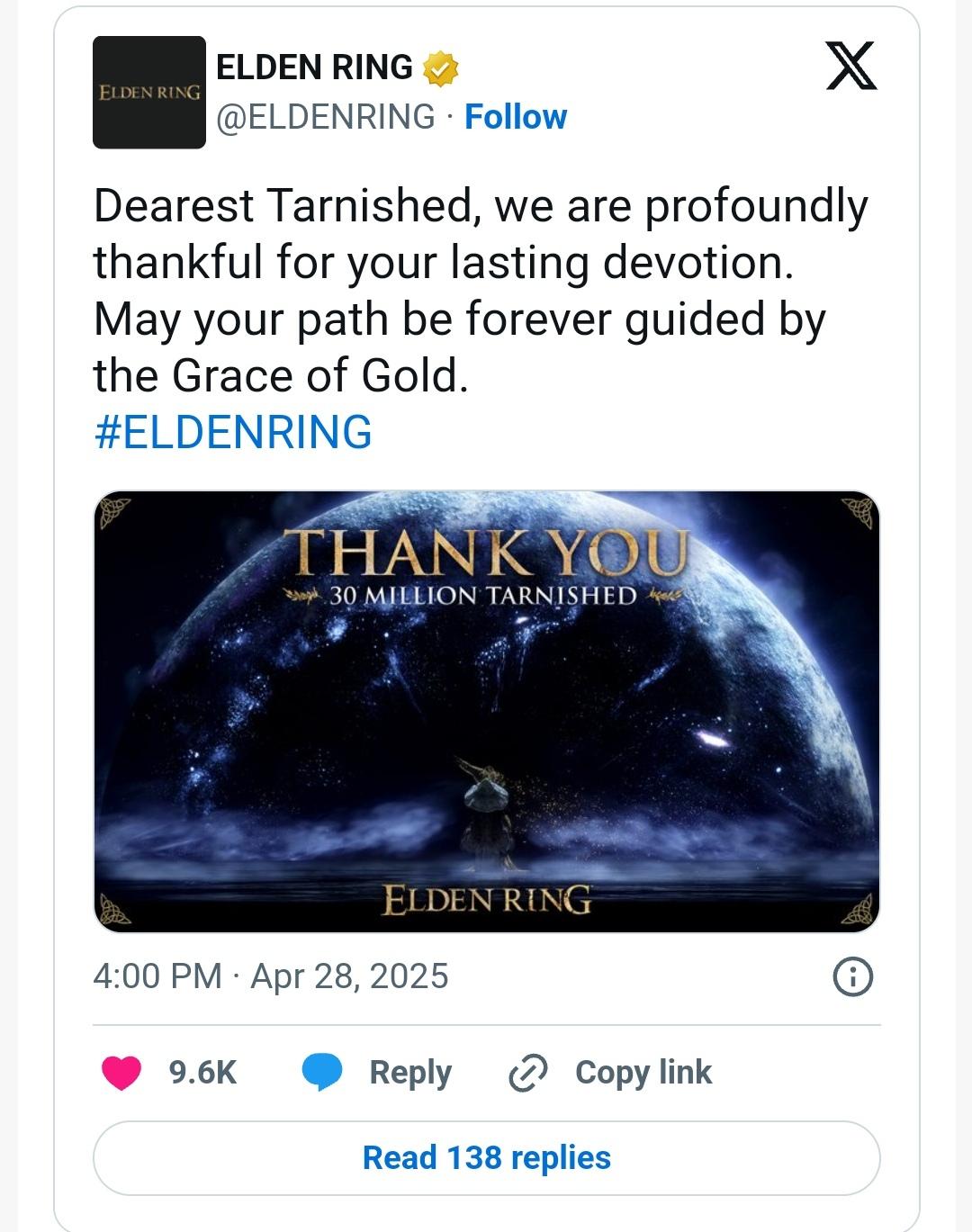Open the #ELDENRING hashtag
The height and width of the screenshot is (1232, 972).
[233, 432]
